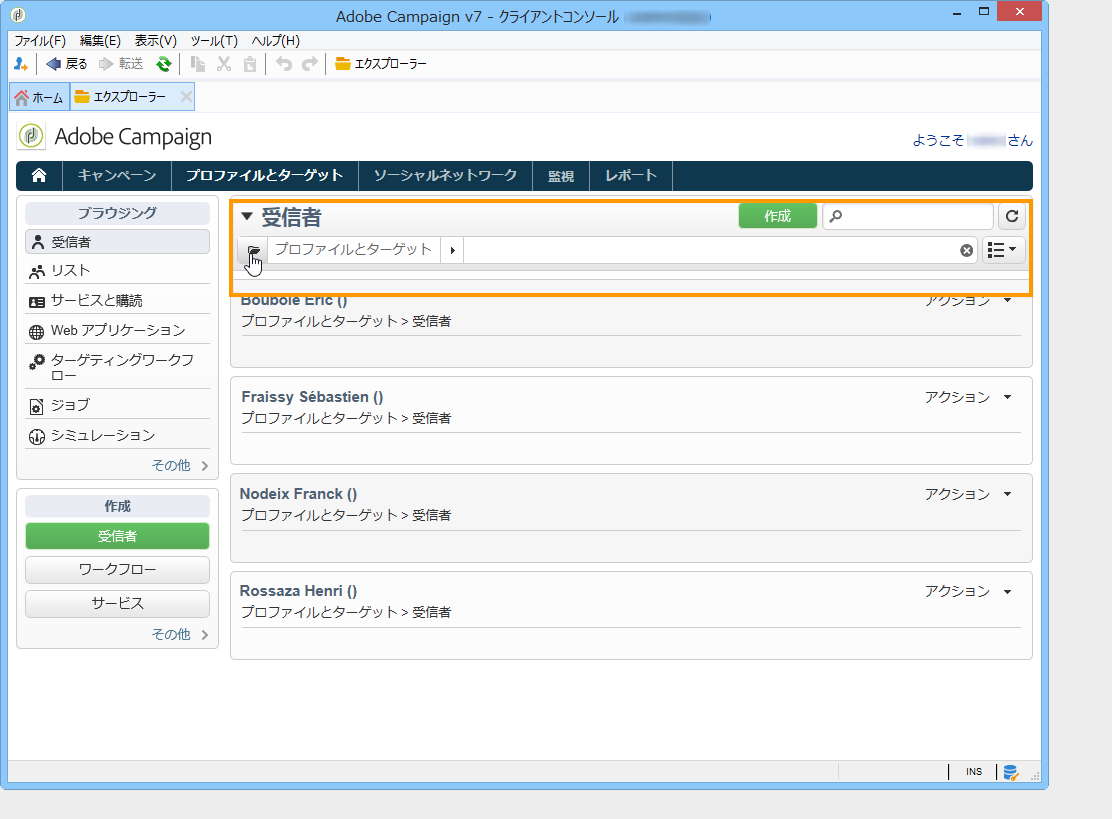This screenshot has height=819, width=1112.
Task: Click the Adobe Campaign logo icon
Action: click(31, 136)
